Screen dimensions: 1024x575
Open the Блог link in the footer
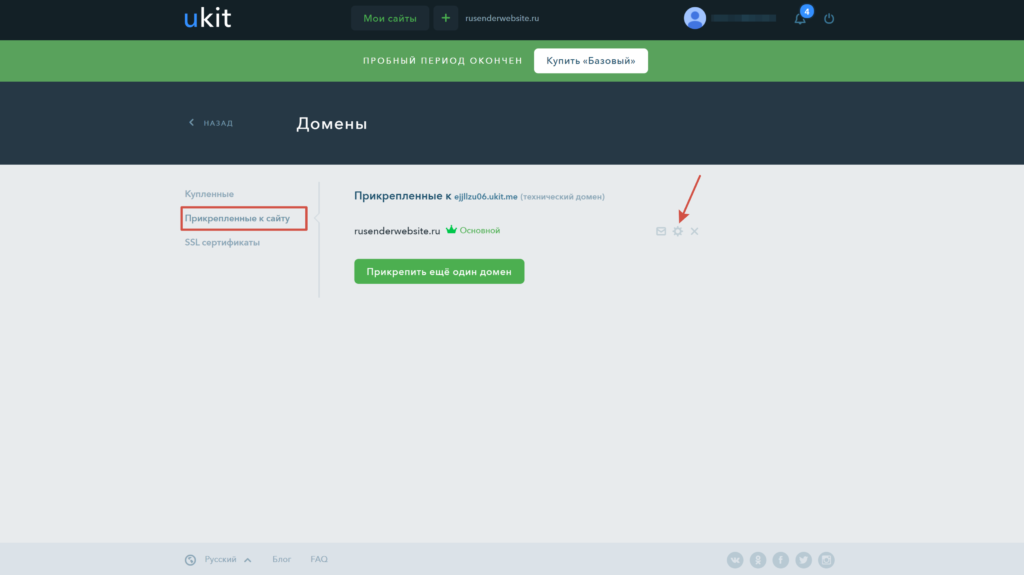point(281,559)
